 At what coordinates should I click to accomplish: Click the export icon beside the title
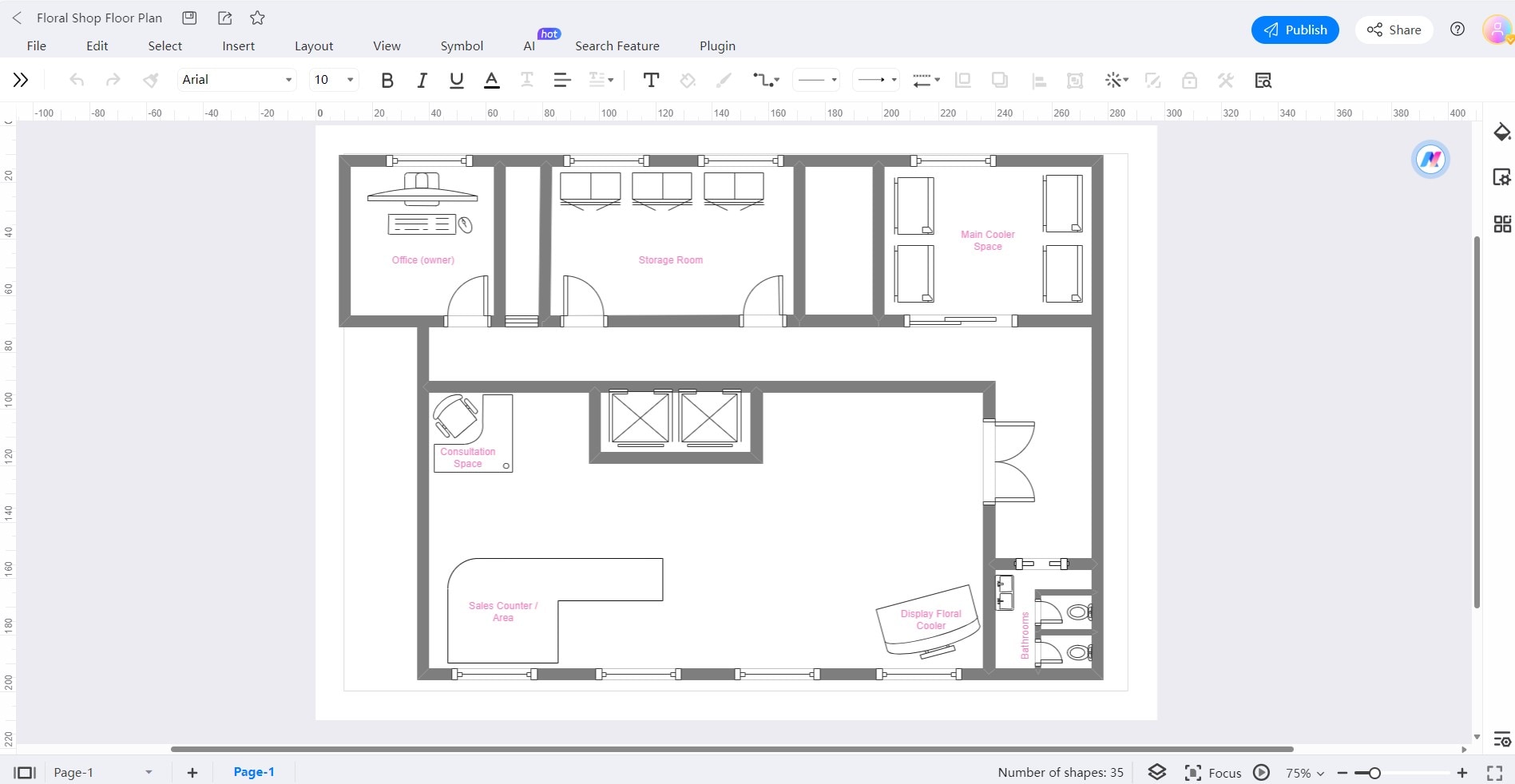225,18
